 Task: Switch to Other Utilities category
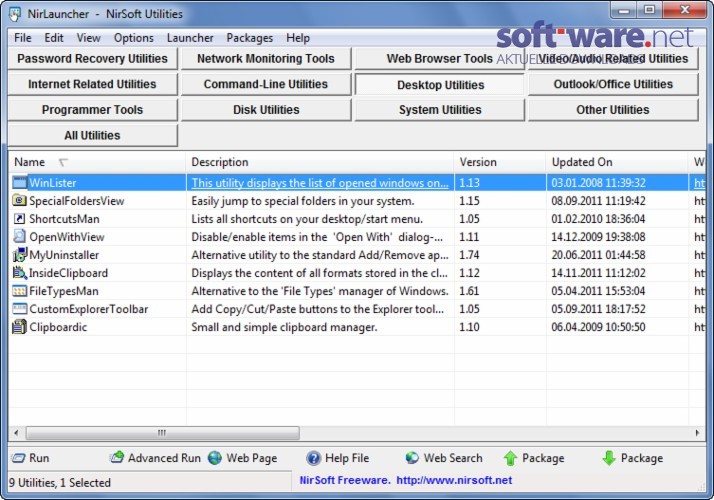pos(613,110)
